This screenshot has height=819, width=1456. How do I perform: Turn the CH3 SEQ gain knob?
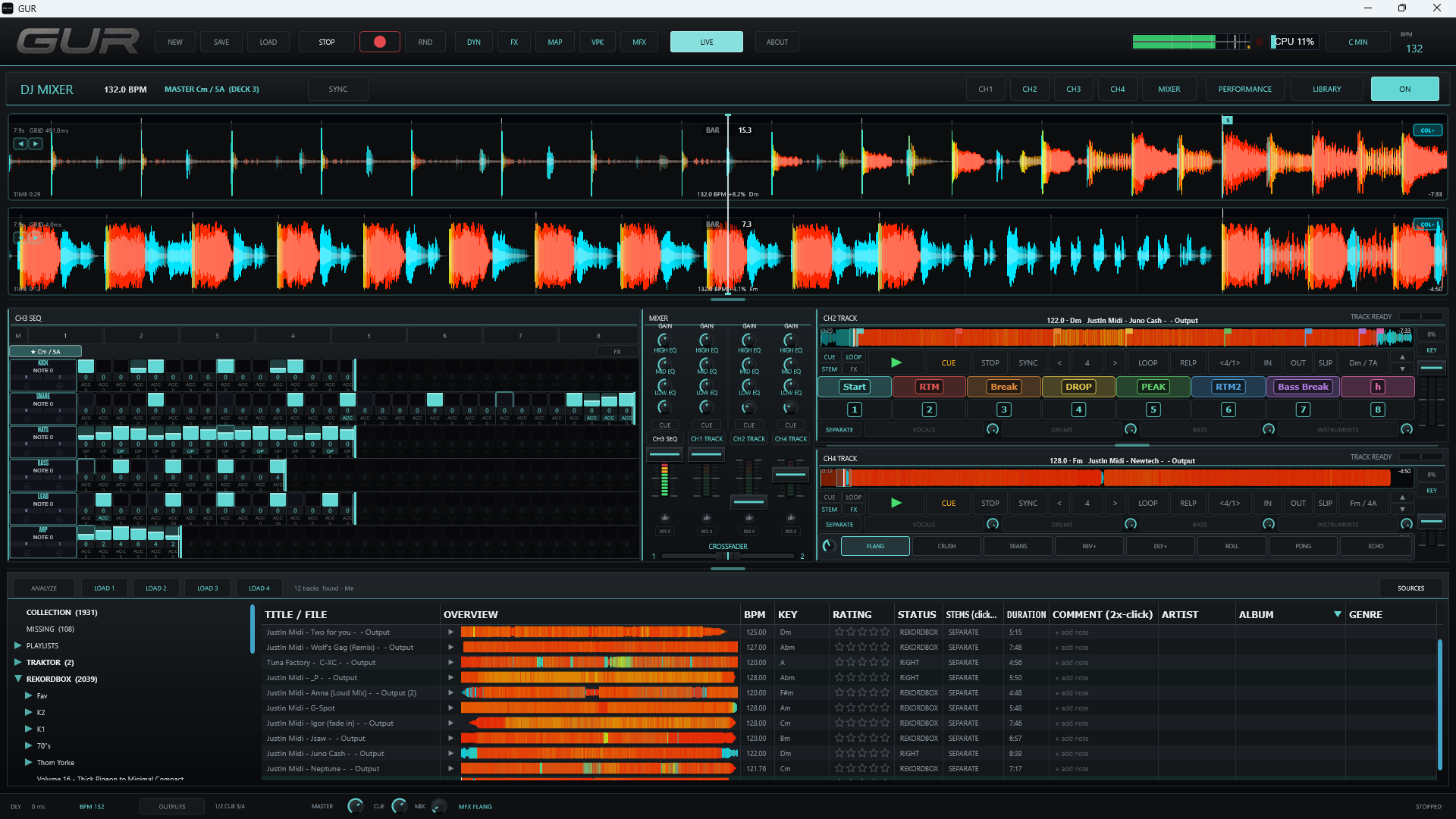[664, 339]
